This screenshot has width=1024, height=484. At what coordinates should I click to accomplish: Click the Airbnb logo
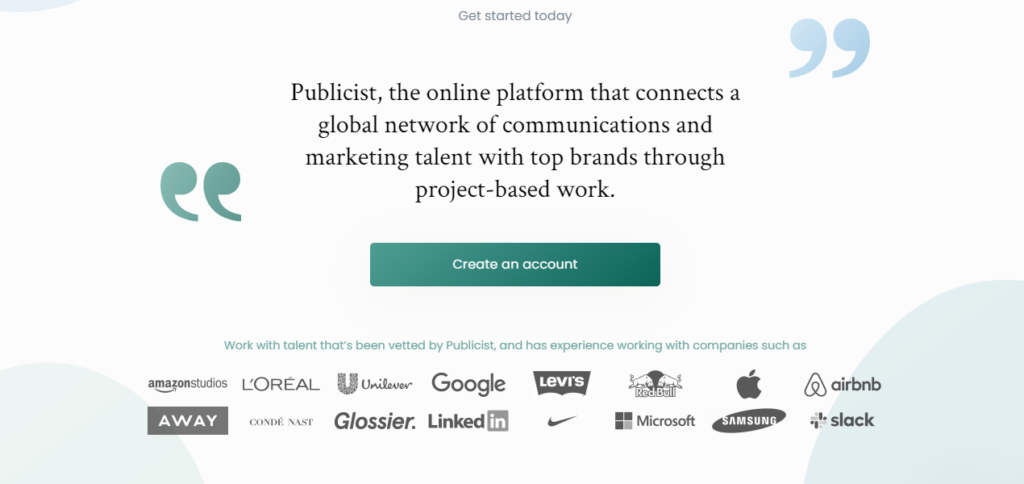[842, 384]
